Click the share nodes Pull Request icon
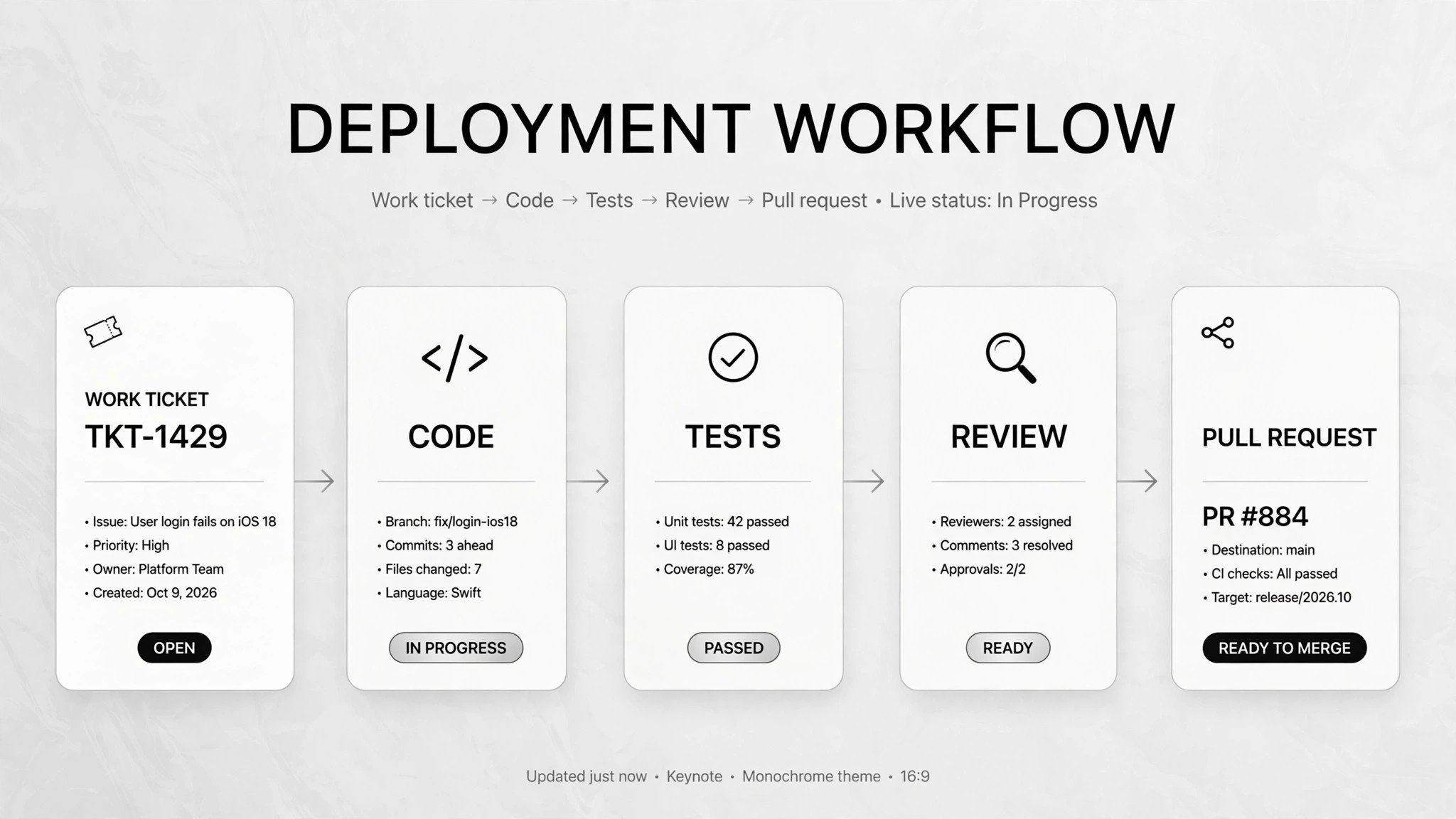Image resolution: width=1456 pixels, height=819 pixels. pos(1218,333)
